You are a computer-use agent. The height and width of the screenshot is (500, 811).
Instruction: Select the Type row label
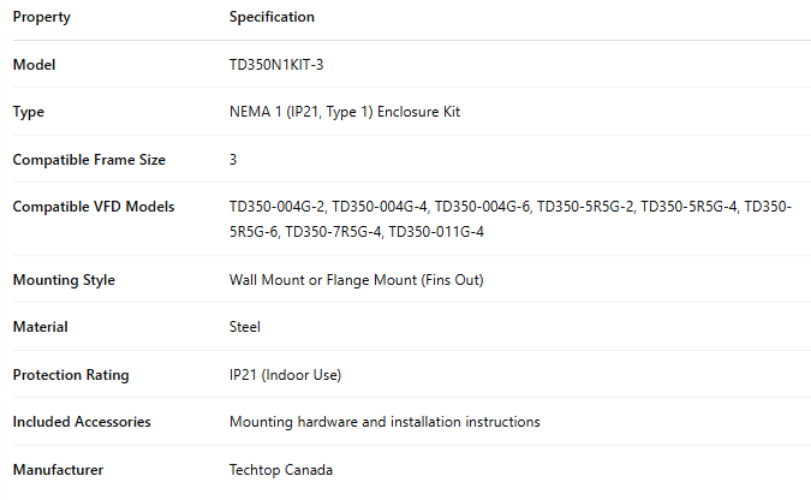pyautogui.click(x=28, y=112)
